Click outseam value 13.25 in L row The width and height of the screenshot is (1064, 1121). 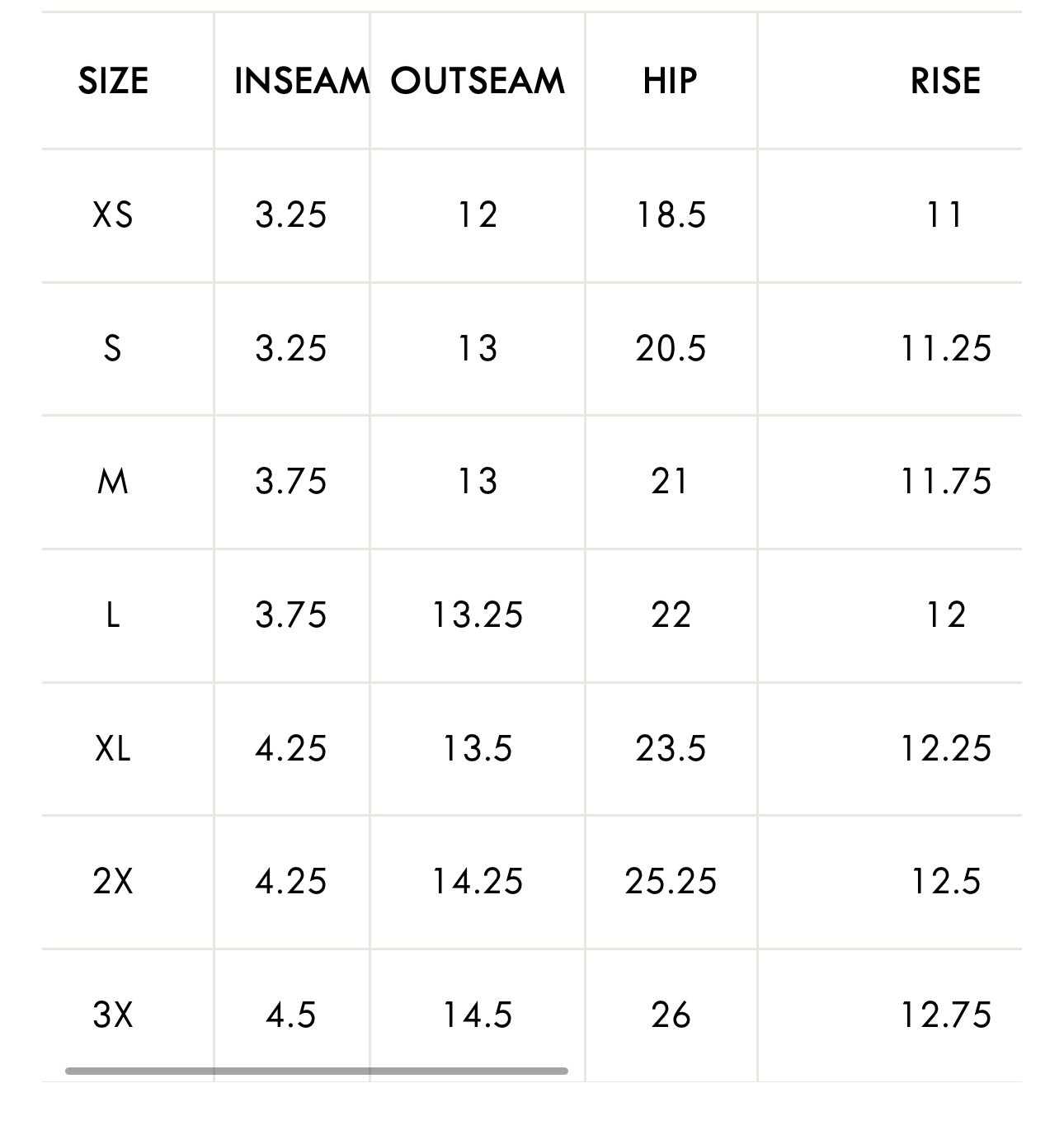click(478, 615)
